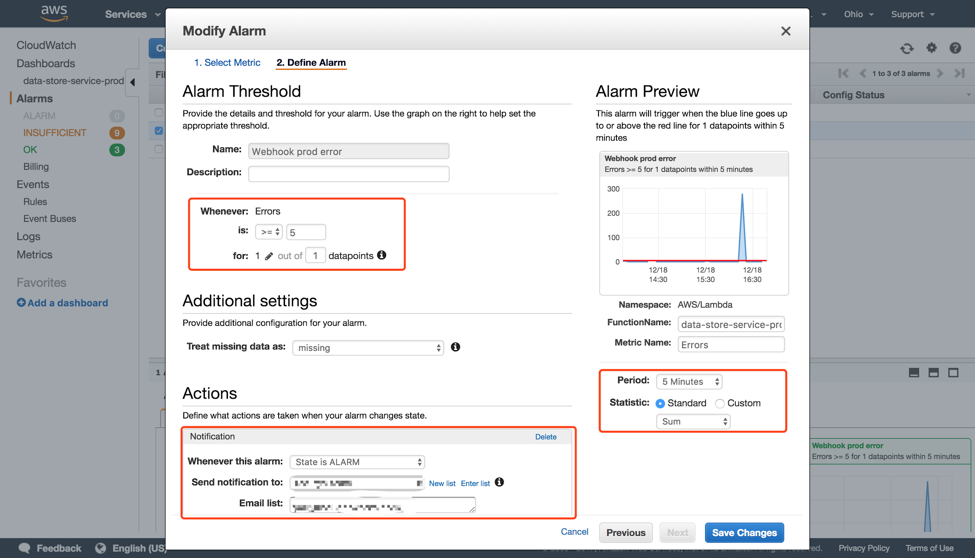Click the pencil edit icon beside datapoints
975x558 pixels.
coord(269,256)
